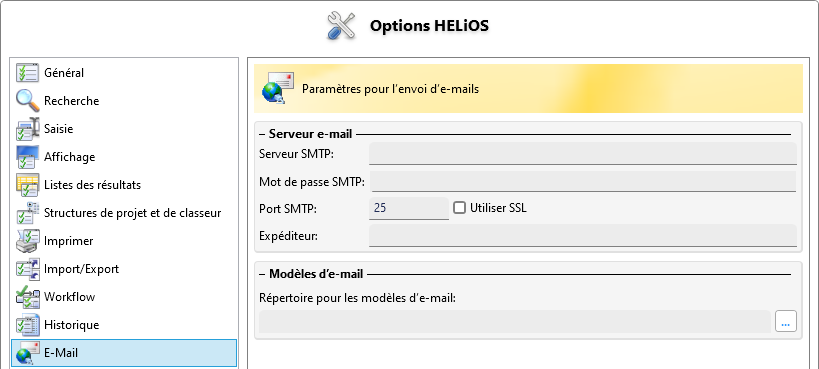Open the Général options icon
Image resolution: width=819 pixels, height=369 pixels.
click(x=27, y=73)
